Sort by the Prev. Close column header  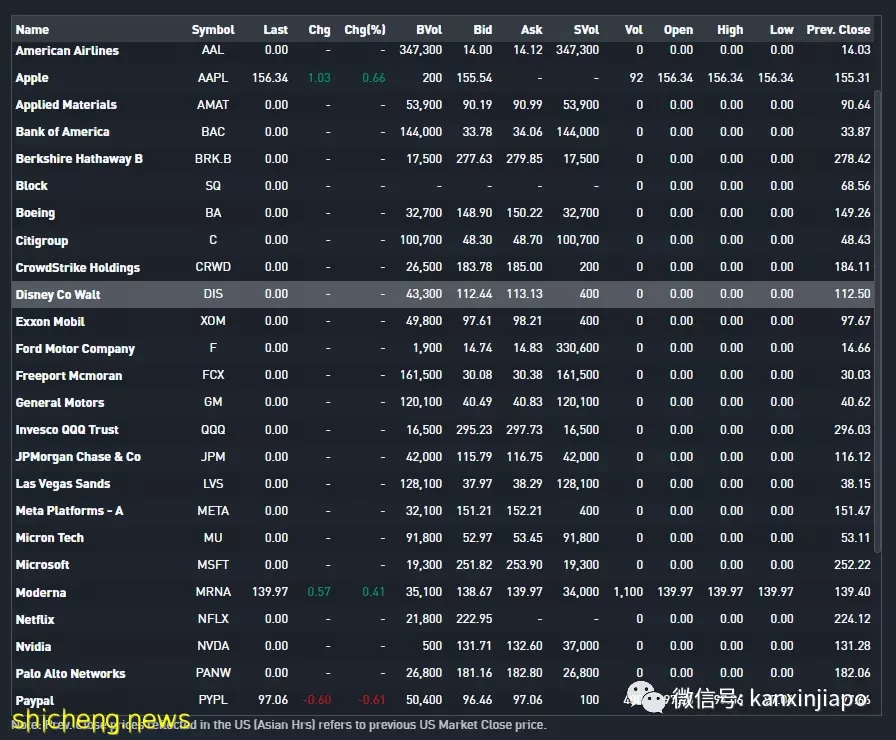click(838, 30)
